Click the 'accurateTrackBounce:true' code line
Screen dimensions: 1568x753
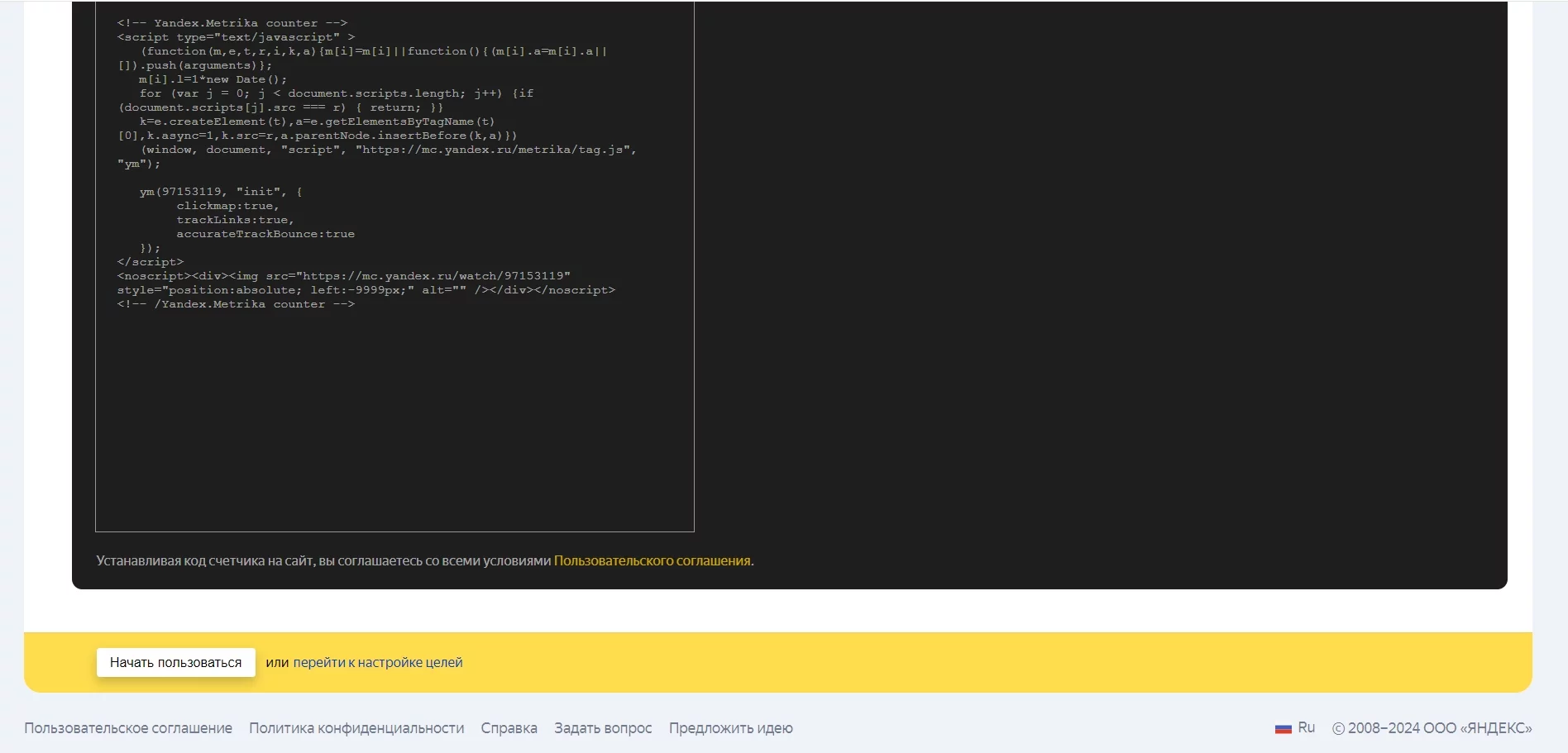[x=265, y=234]
